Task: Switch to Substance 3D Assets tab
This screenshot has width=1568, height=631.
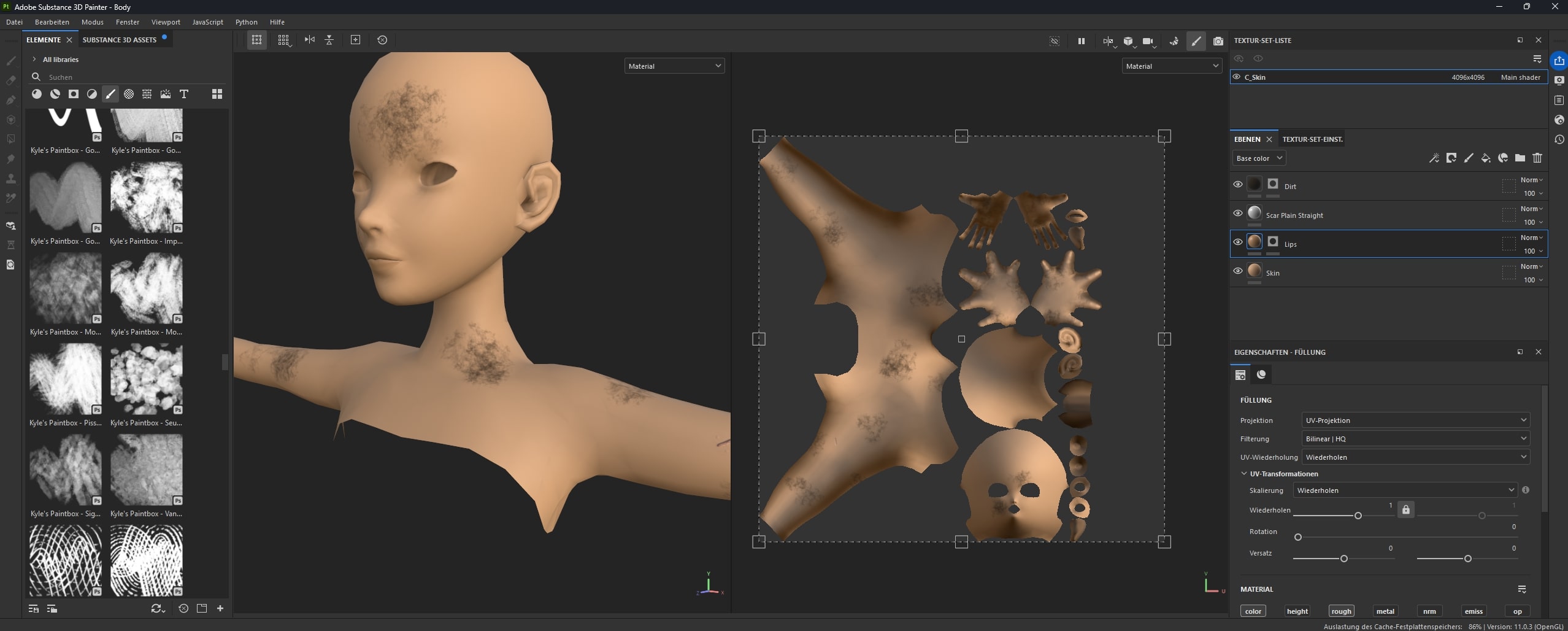Action: (x=120, y=40)
